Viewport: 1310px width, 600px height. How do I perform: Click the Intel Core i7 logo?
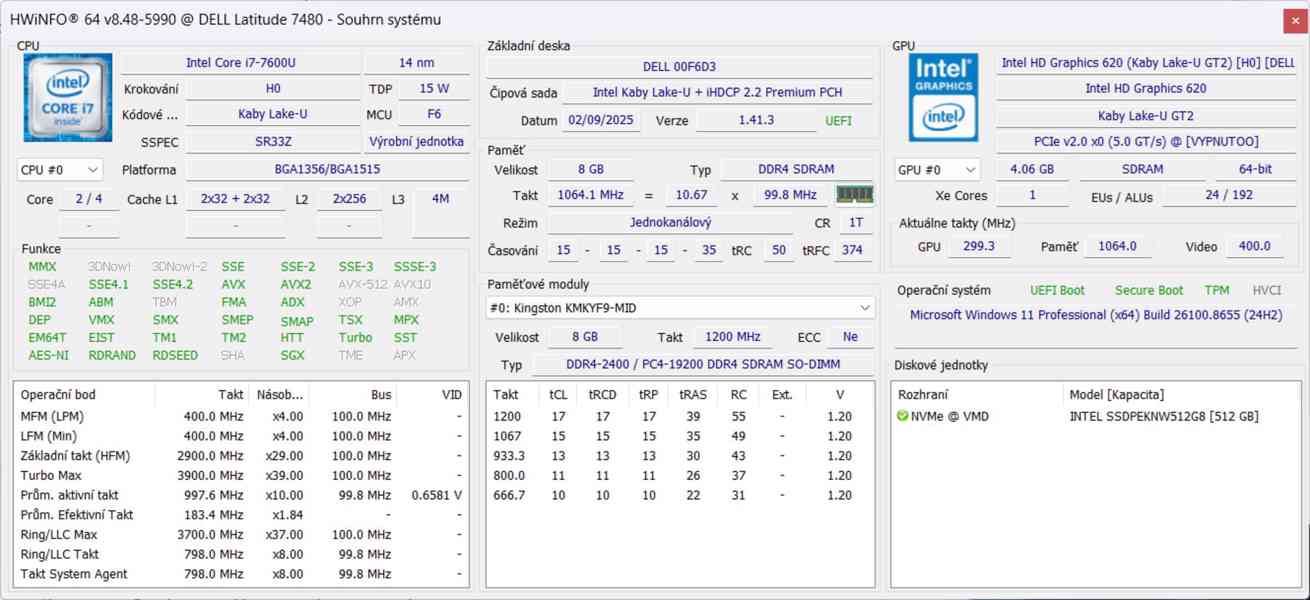tap(67, 97)
